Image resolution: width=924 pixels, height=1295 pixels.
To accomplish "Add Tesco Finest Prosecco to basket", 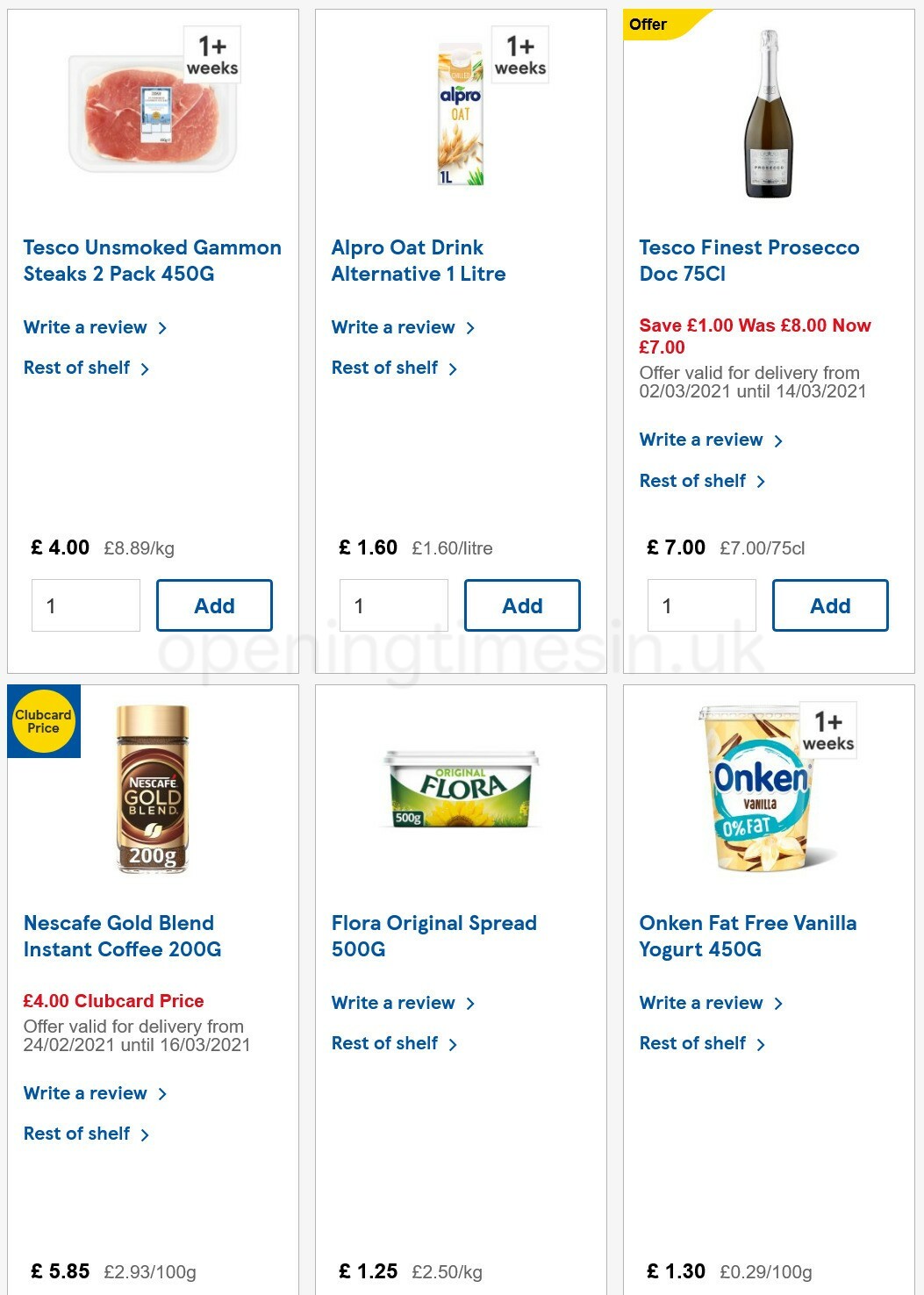I will [830, 605].
